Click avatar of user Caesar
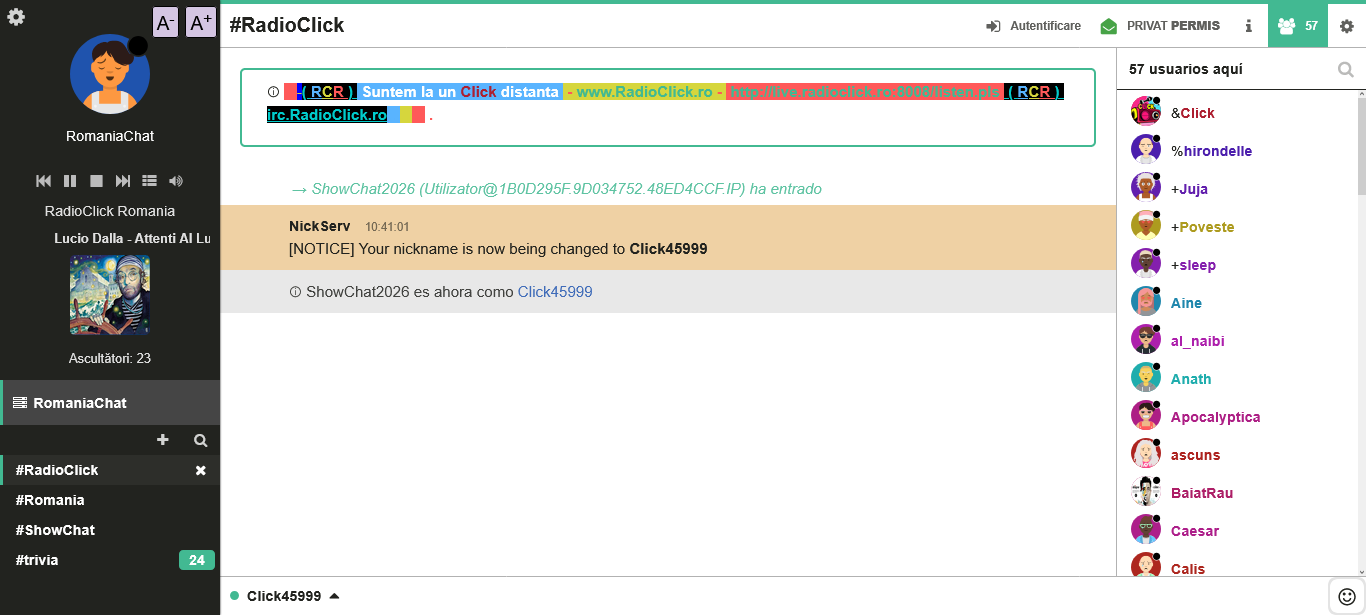The image size is (1366, 615). (1145, 529)
